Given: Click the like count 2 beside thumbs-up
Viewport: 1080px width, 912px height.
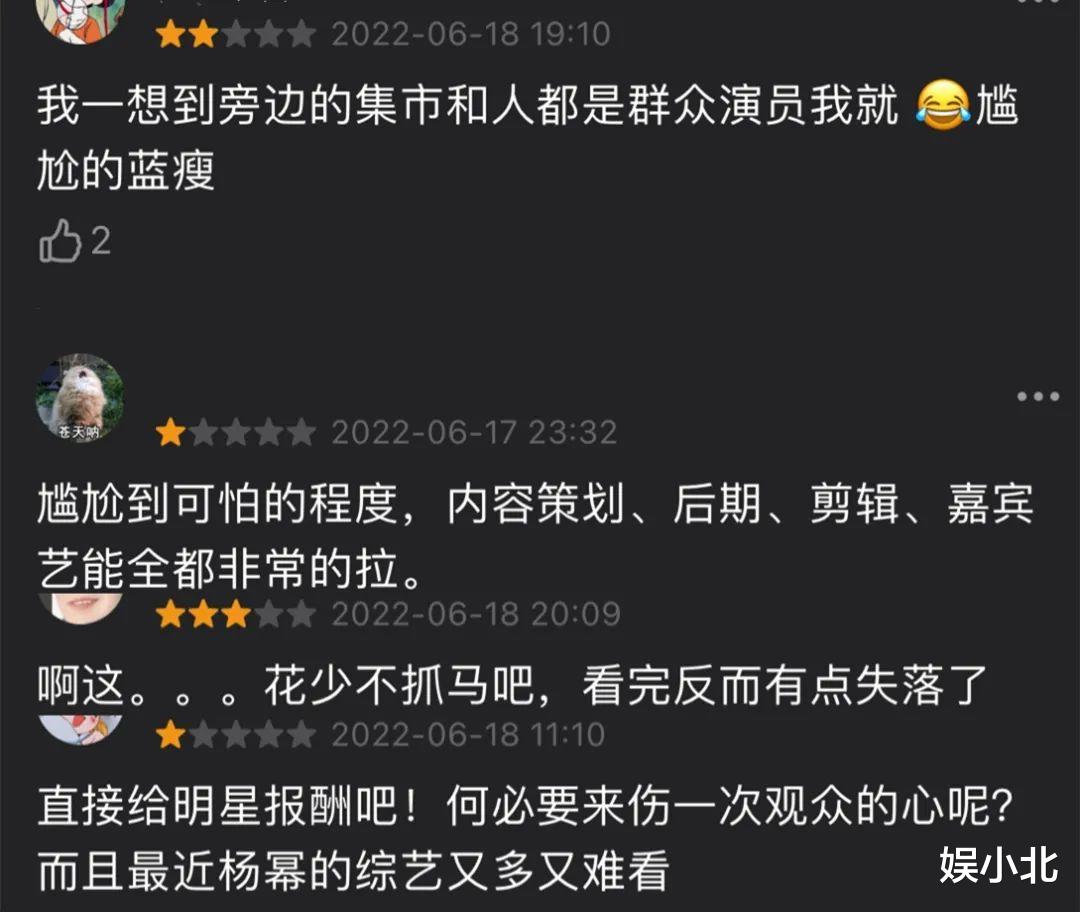Looking at the screenshot, I should [x=101, y=241].
